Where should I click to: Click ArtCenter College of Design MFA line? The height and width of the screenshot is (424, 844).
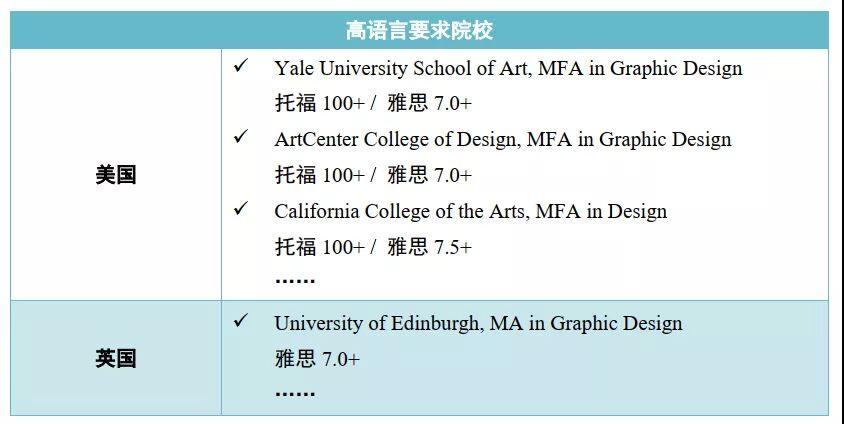click(503, 140)
